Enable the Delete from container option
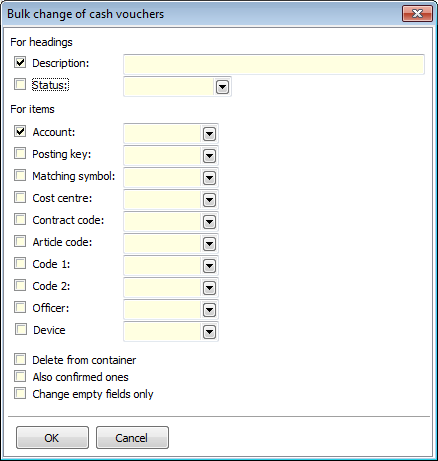Image resolution: width=438 pixels, height=461 pixels. tap(20, 359)
